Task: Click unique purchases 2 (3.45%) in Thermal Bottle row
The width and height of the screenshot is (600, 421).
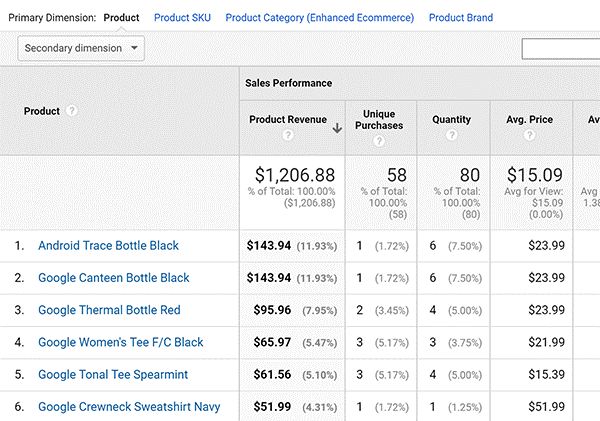Action: pyautogui.click(x=382, y=310)
